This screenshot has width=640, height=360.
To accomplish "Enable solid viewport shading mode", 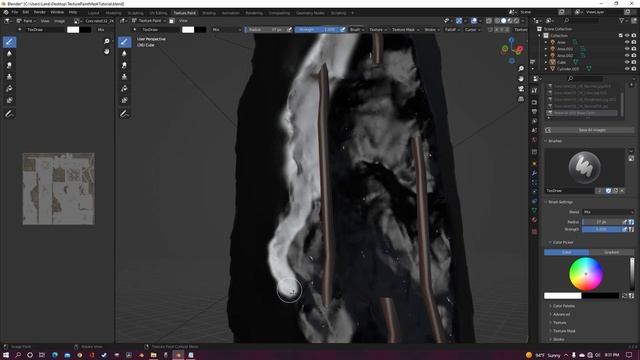I will [x=504, y=20].
